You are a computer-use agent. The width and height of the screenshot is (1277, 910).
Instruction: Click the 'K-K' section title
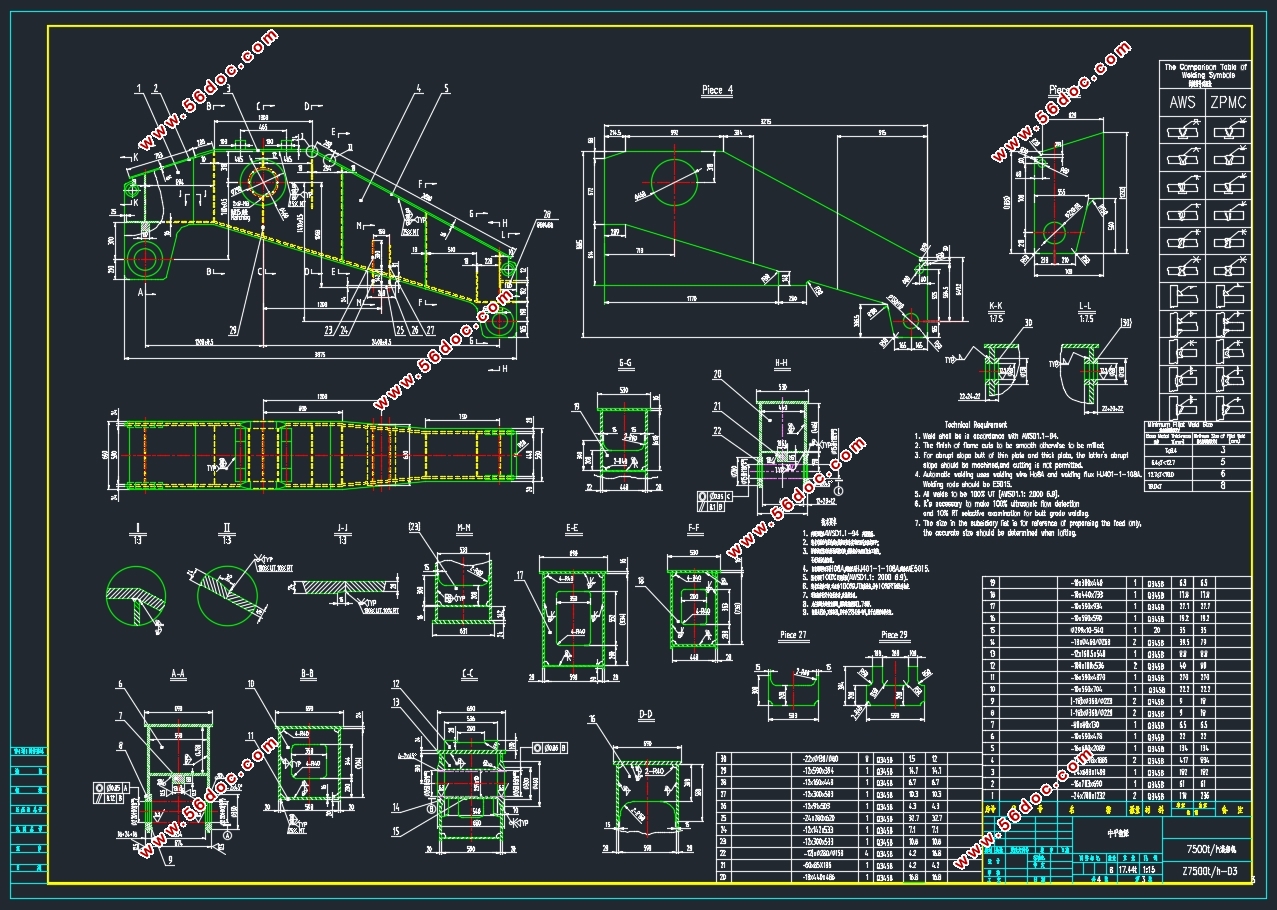click(x=996, y=305)
